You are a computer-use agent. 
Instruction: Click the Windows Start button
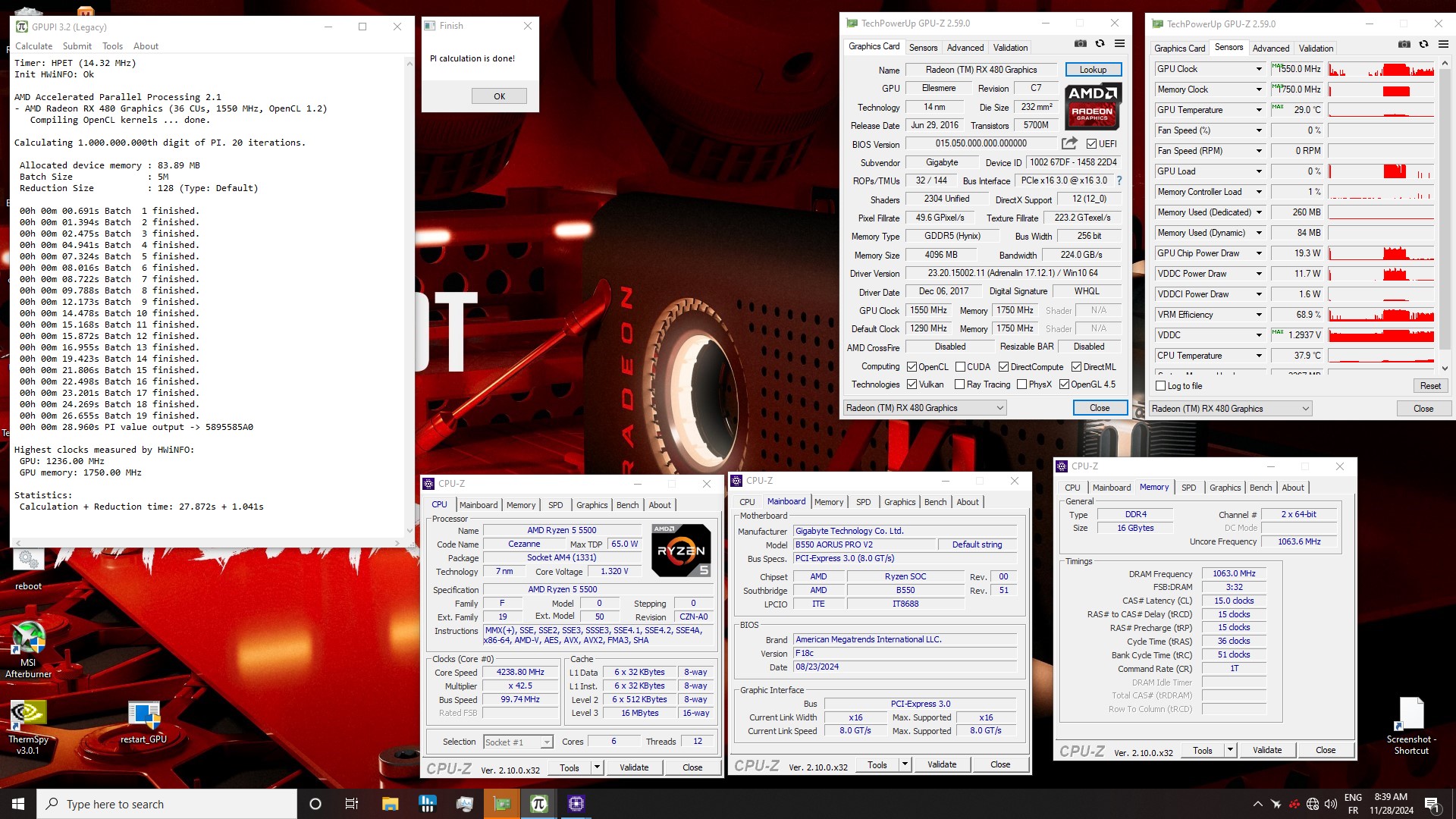[x=18, y=804]
